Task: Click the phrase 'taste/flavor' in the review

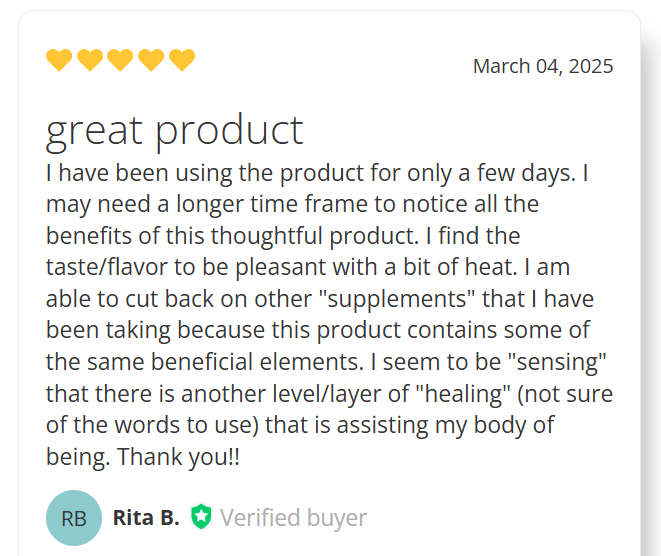Action: 107,267
